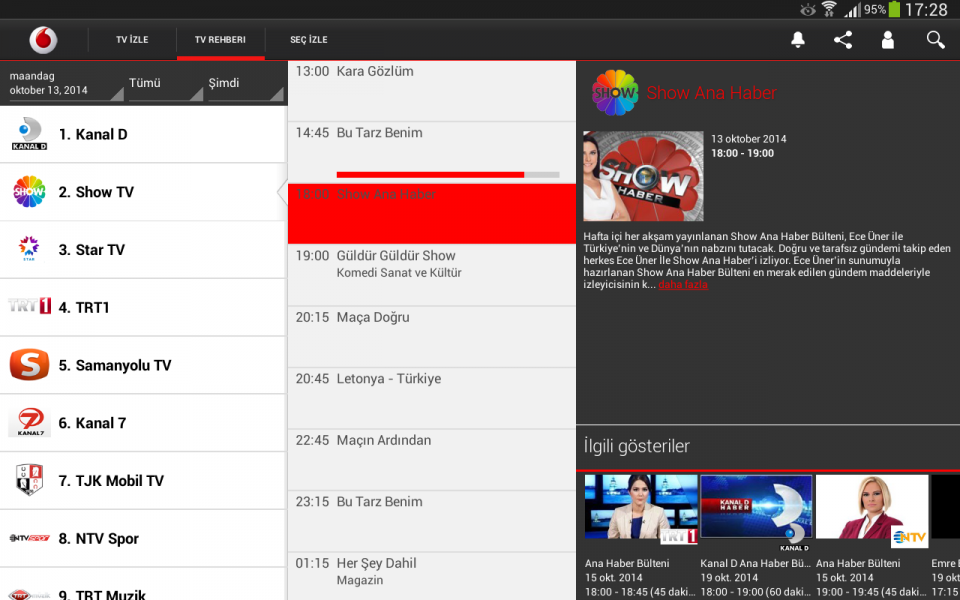Select channel 4. TRT1
Screen dimensions: 960x600
point(143,307)
